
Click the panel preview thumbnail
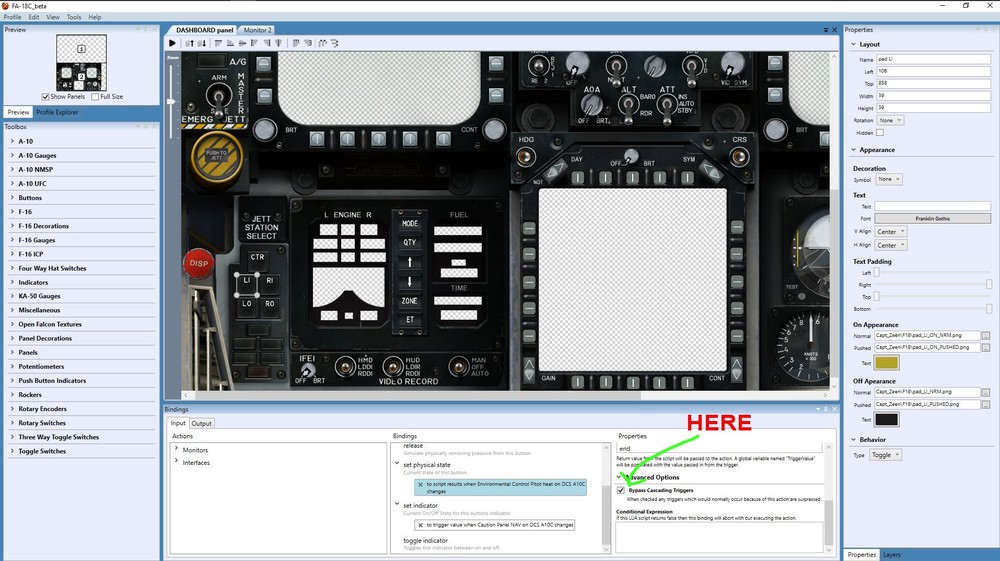tap(81, 62)
